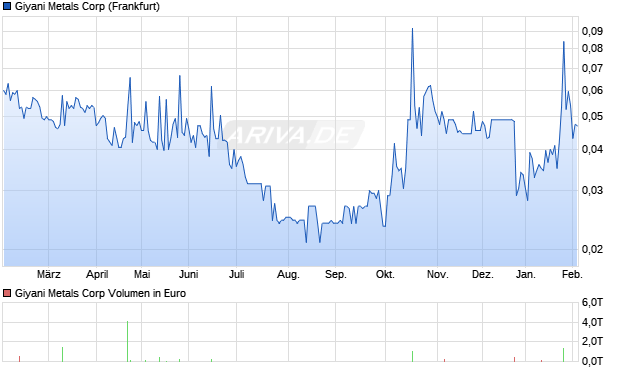620x371 pixels.
Task: Click the red volume bar in late December
Action: coord(514,359)
